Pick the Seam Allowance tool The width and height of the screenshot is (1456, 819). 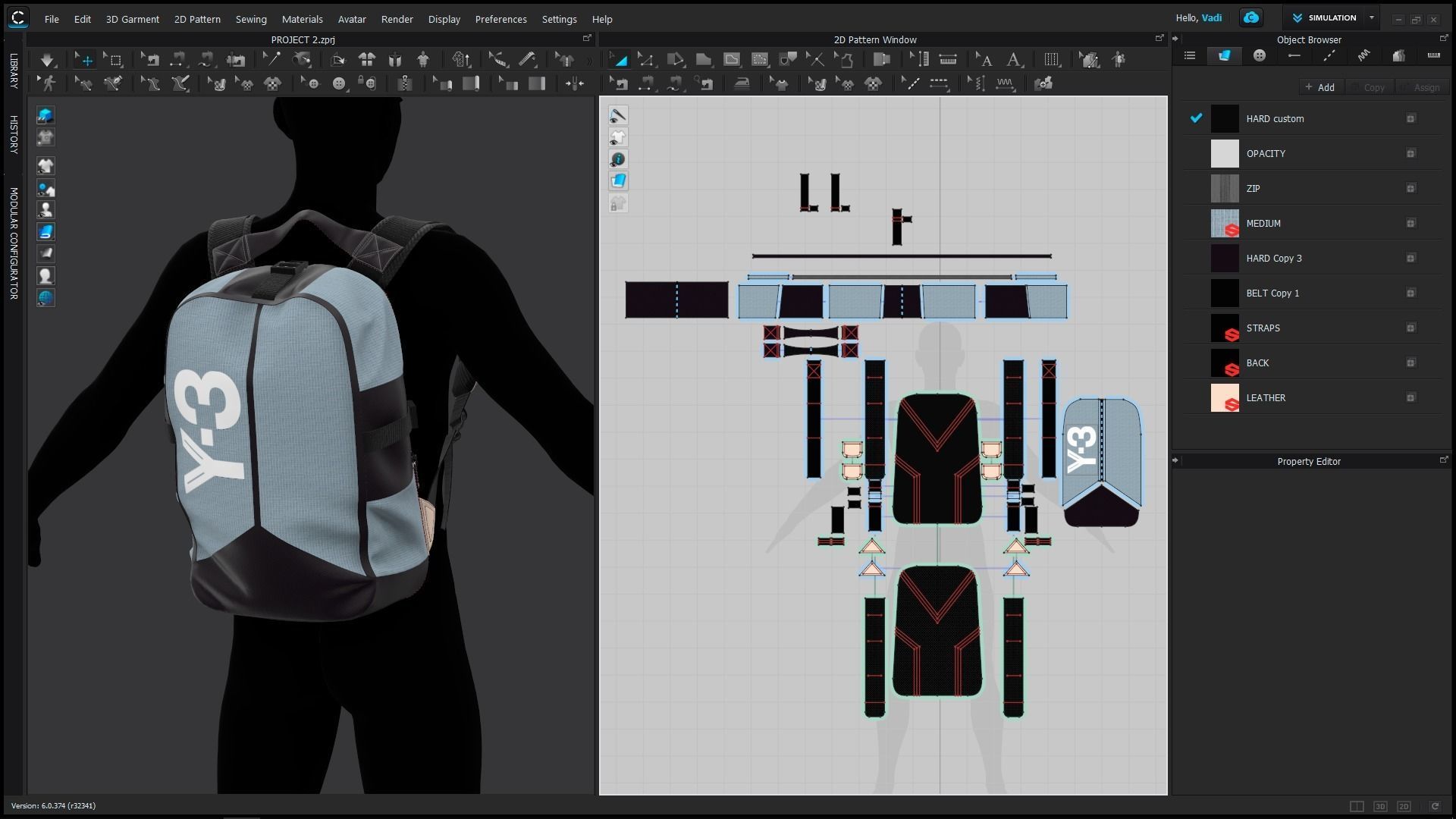880,60
